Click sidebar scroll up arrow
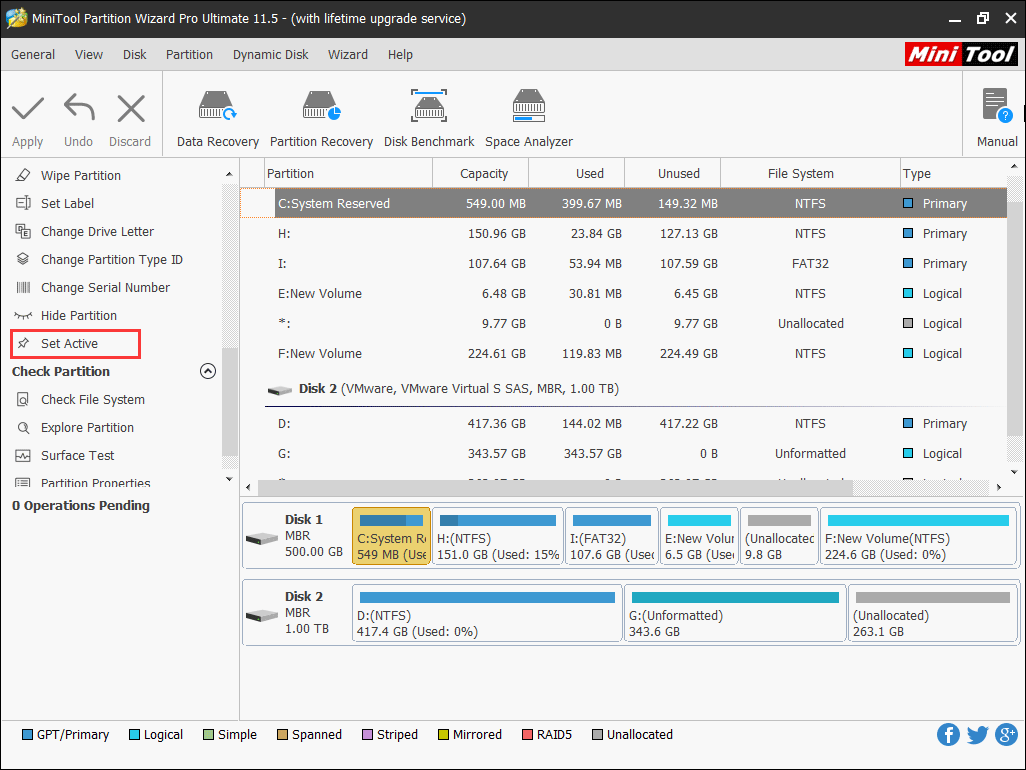Viewport: 1026px width, 770px height. point(229,174)
